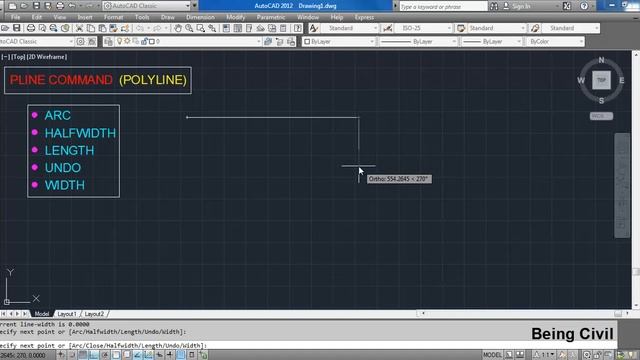
Task: Open the Draw menu
Action: click(168, 18)
